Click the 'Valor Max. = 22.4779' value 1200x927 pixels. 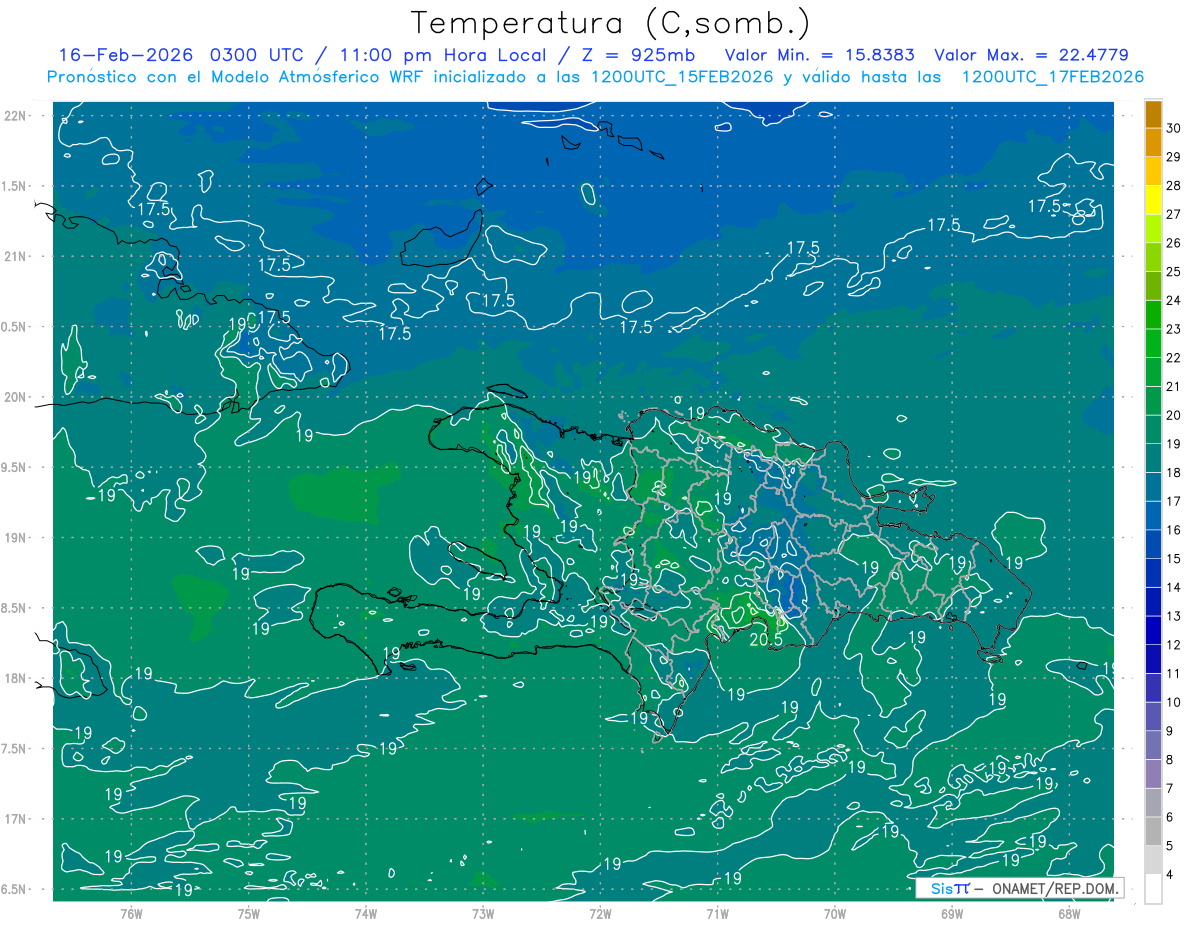click(1031, 55)
